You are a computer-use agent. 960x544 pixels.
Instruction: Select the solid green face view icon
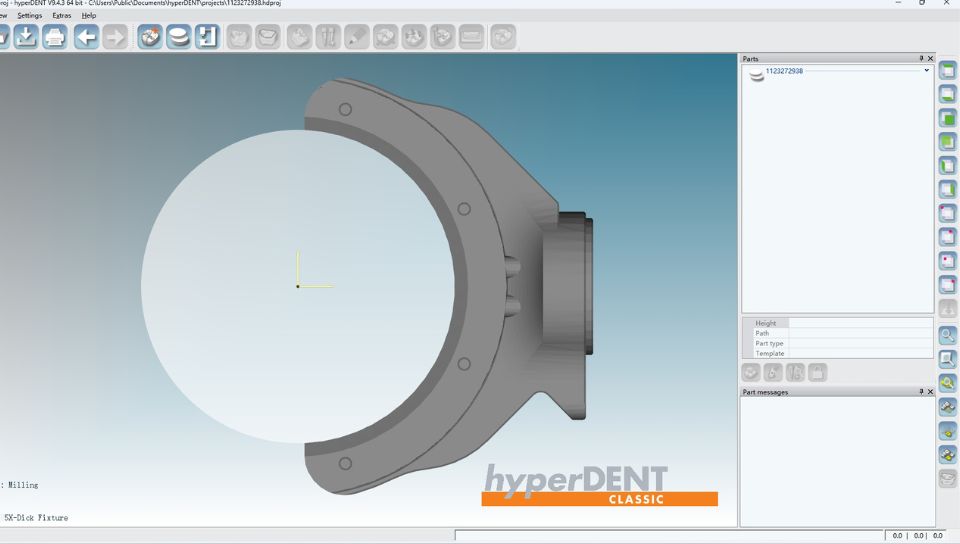pos(947,118)
